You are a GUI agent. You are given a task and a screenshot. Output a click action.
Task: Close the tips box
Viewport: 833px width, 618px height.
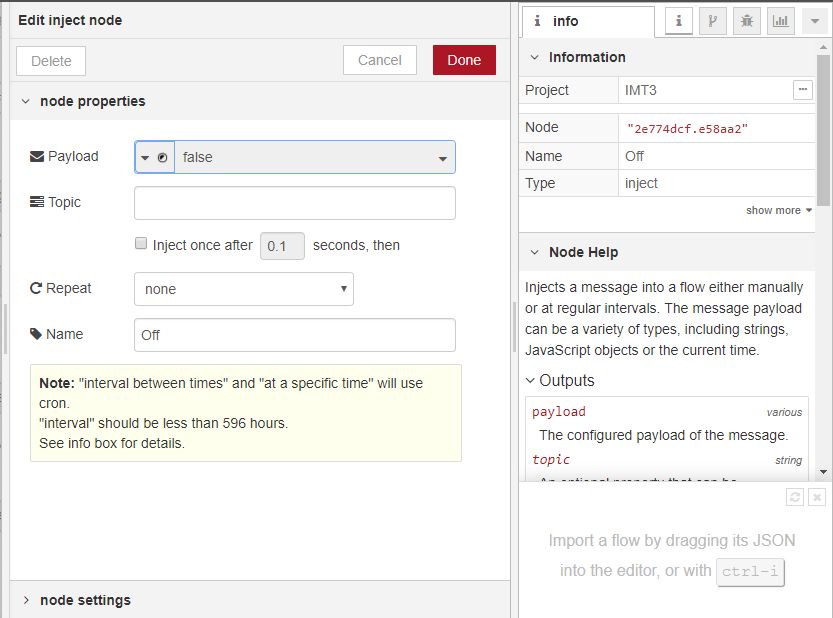coord(817,497)
